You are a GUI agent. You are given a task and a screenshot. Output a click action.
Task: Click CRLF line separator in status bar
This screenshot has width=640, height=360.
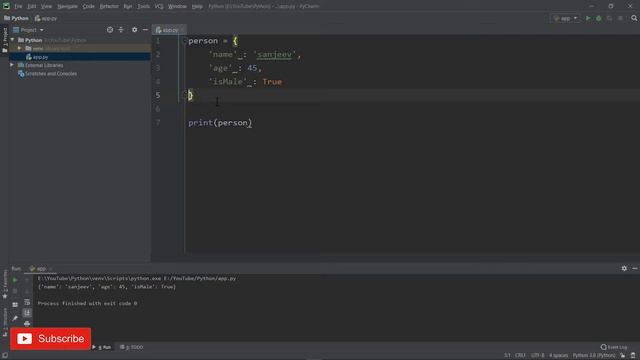click(x=520, y=355)
